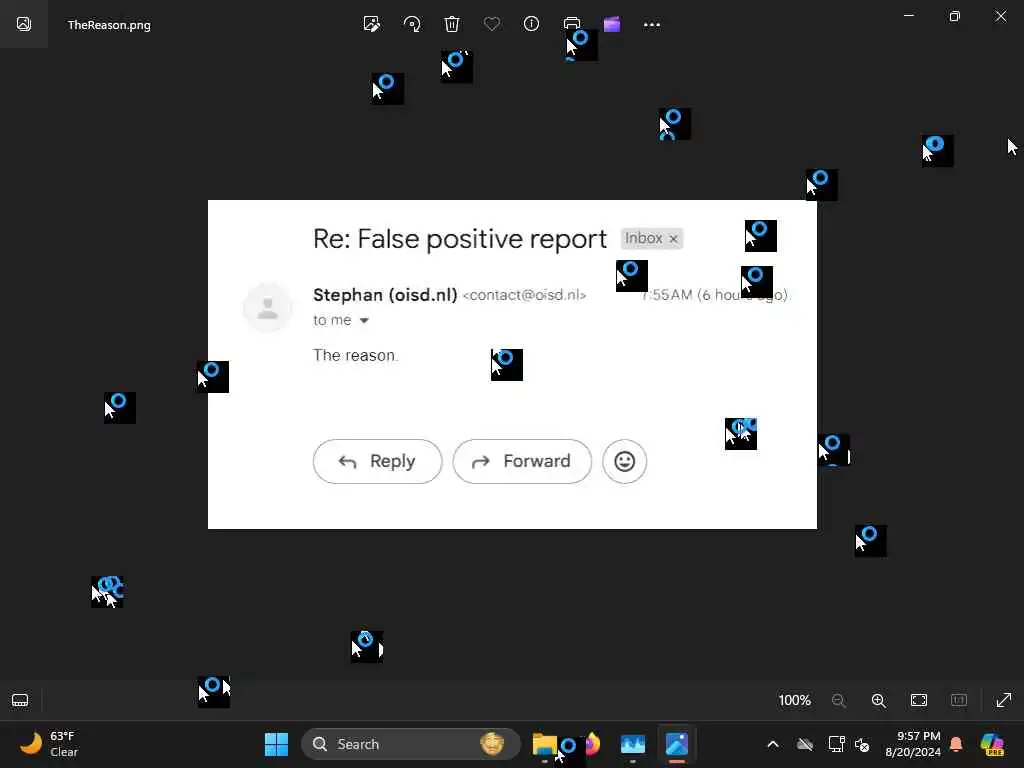Rotate the image with the rotate icon
The image size is (1024, 768).
412,25
